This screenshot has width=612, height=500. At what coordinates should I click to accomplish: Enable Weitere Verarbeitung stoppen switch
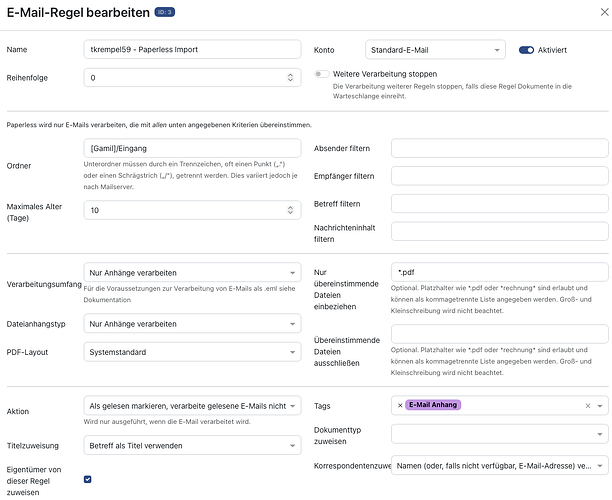tap(322, 74)
